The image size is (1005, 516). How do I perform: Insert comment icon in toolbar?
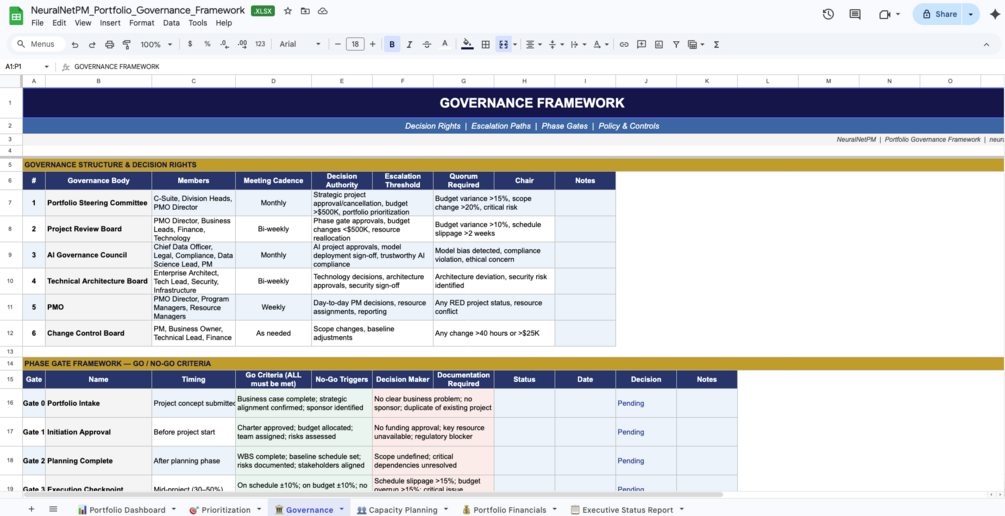[x=642, y=45]
